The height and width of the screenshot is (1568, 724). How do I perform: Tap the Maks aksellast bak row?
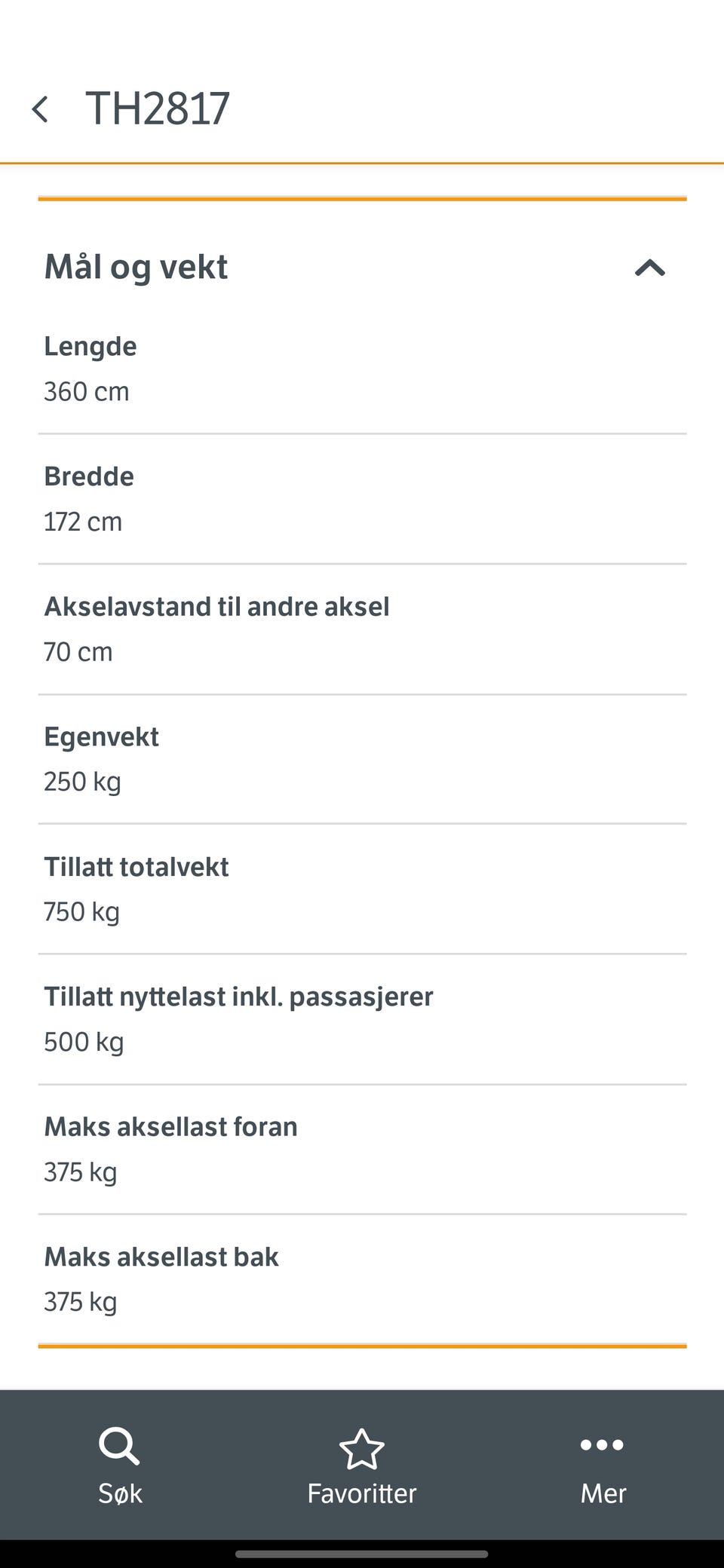tap(362, 1279)
